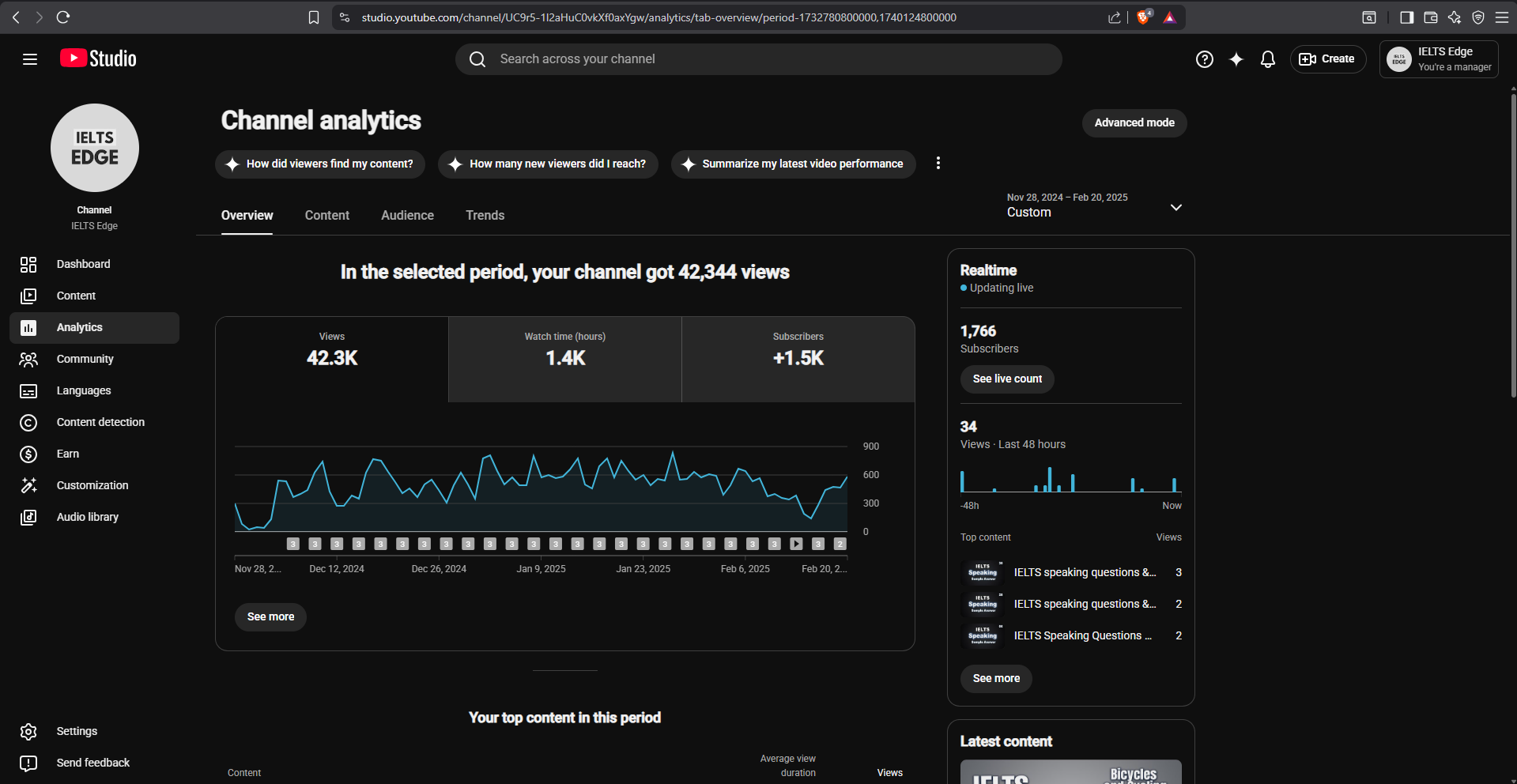Select the Views 42.3K metric card
Viewport: 1517px width, 784px height.
(x=332, y=360)
